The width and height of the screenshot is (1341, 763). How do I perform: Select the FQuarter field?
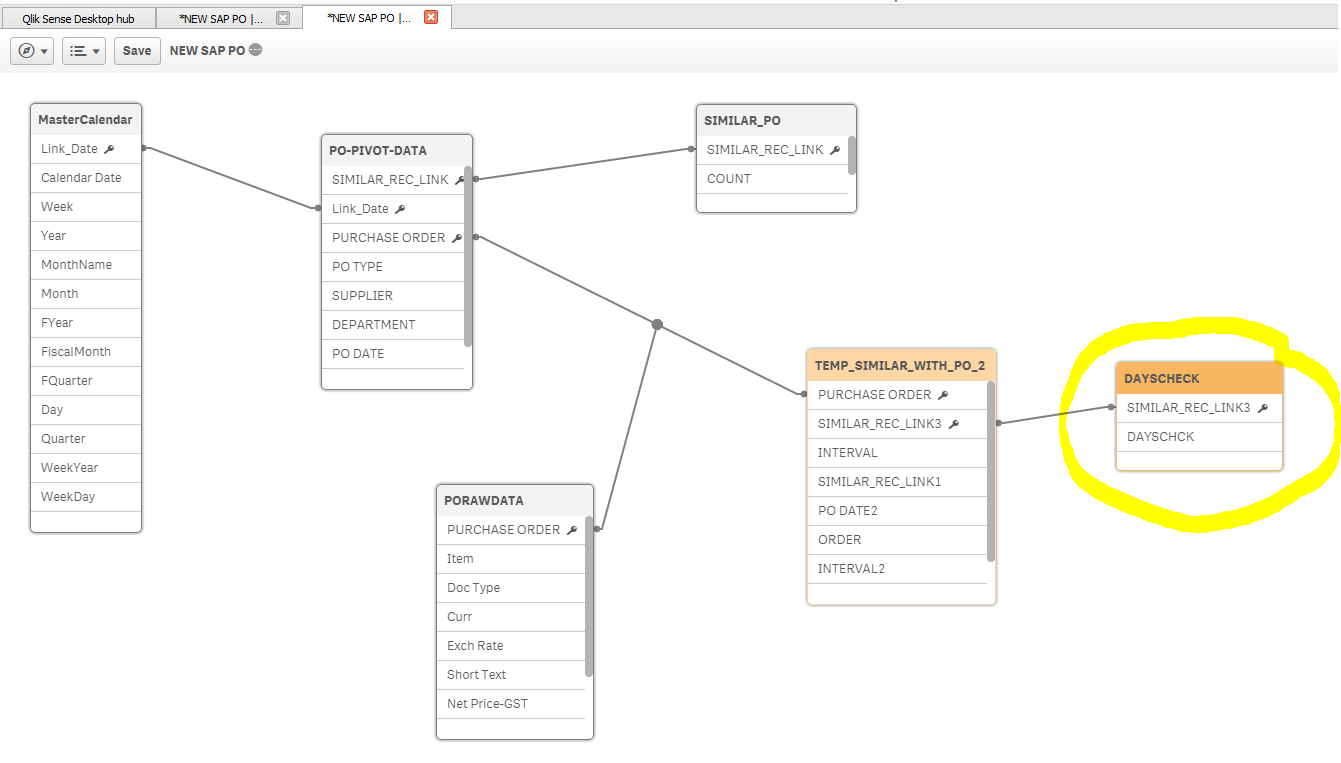pos(86,381)
